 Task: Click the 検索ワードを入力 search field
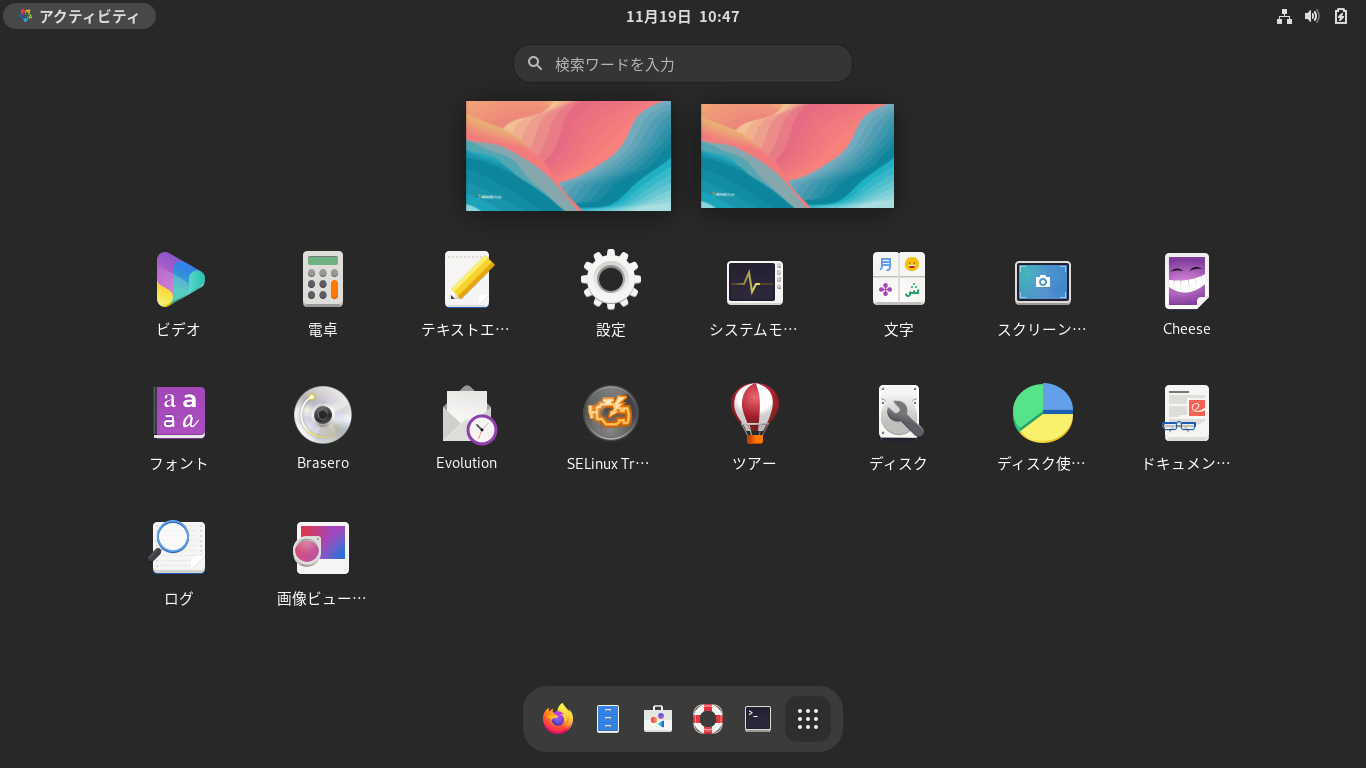point(683,63)
